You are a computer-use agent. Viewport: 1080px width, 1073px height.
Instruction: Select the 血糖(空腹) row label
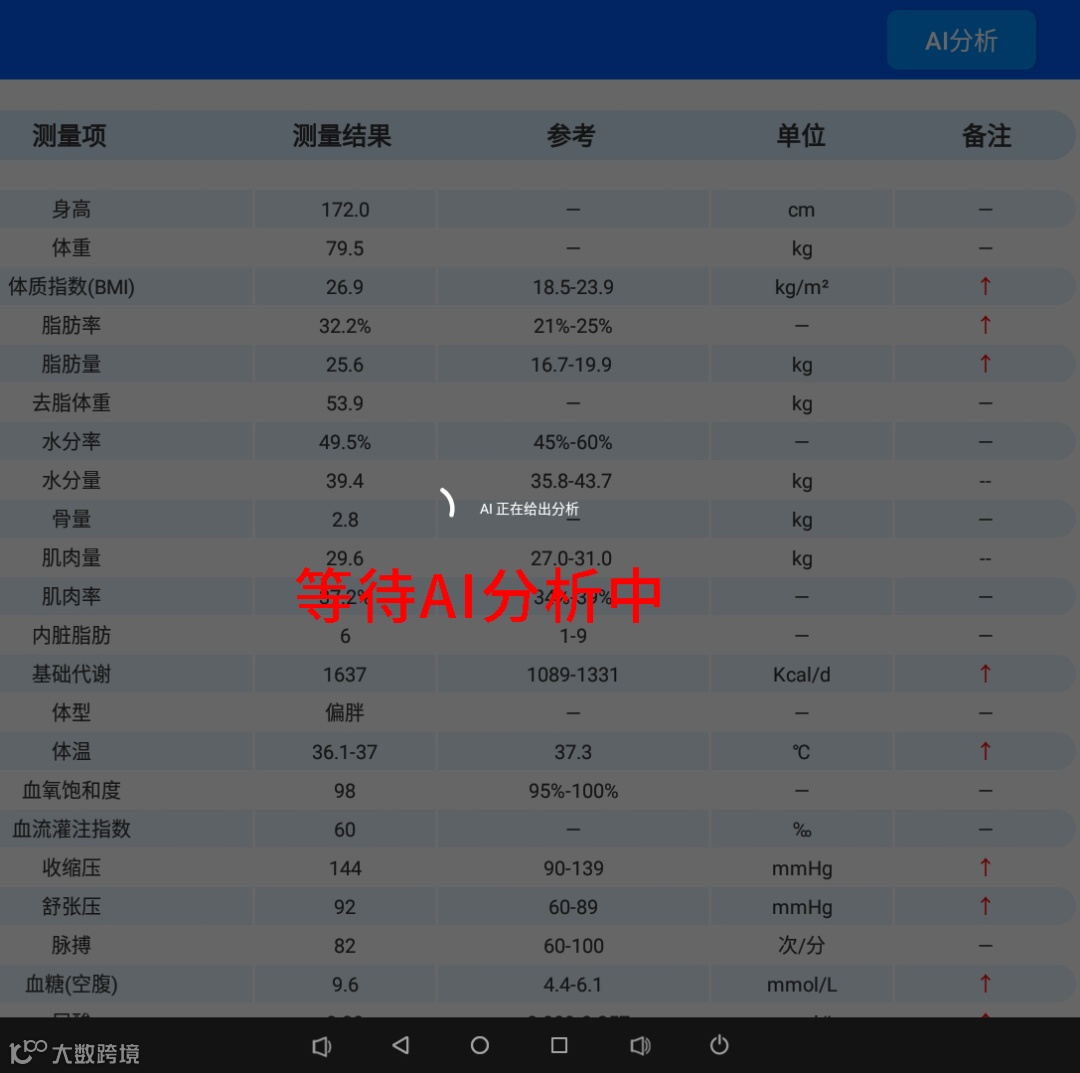tap(71, 984)
